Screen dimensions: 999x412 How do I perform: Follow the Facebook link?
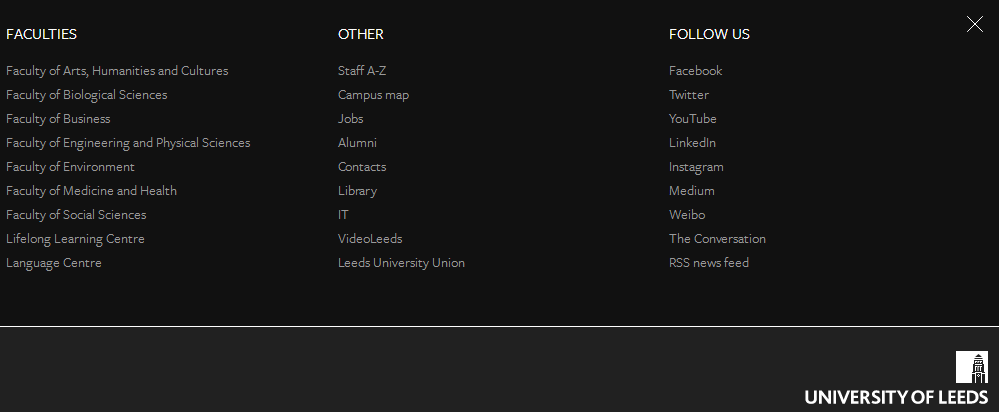click(695, 71)
